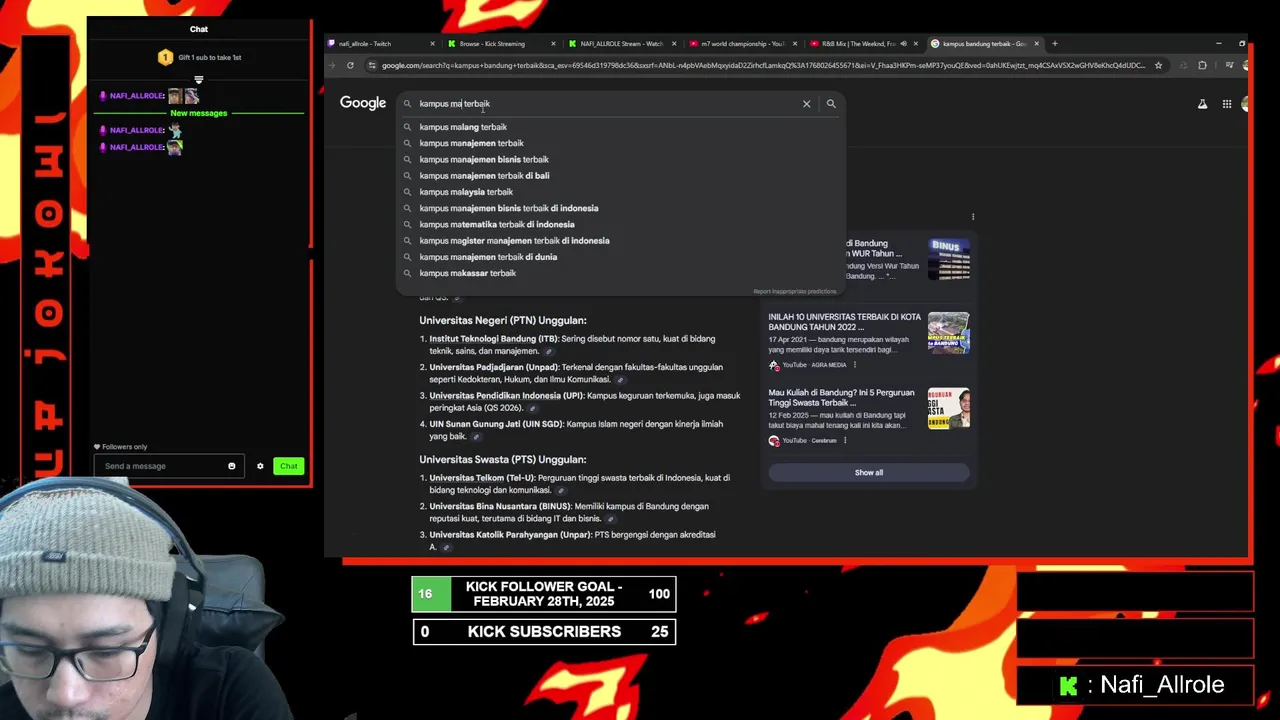Click source link after Universitas Bina Nusantara entry
This screenshot has width=1280, height=720.
610,519
